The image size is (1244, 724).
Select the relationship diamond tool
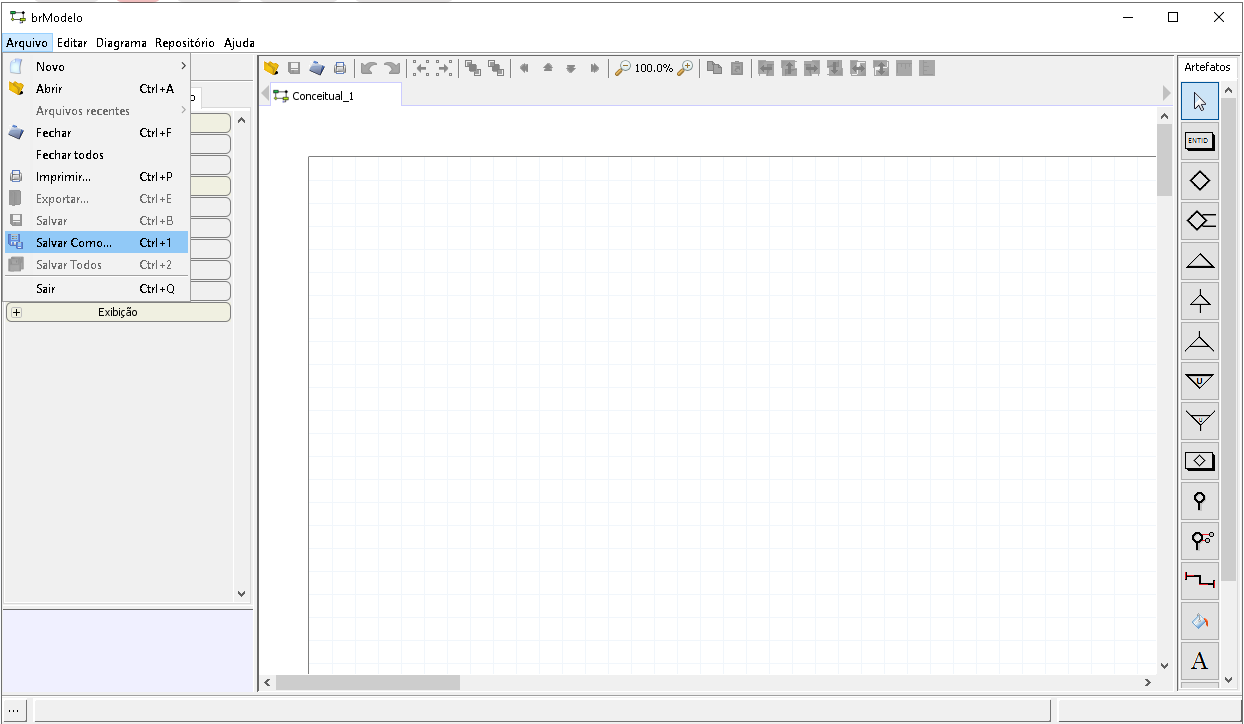(x=1200, y=181)
